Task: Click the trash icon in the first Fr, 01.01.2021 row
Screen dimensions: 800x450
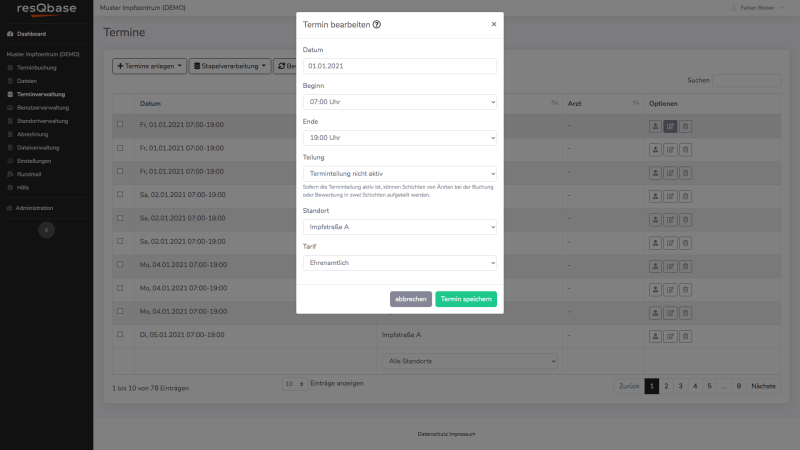Action: (685, 126)
